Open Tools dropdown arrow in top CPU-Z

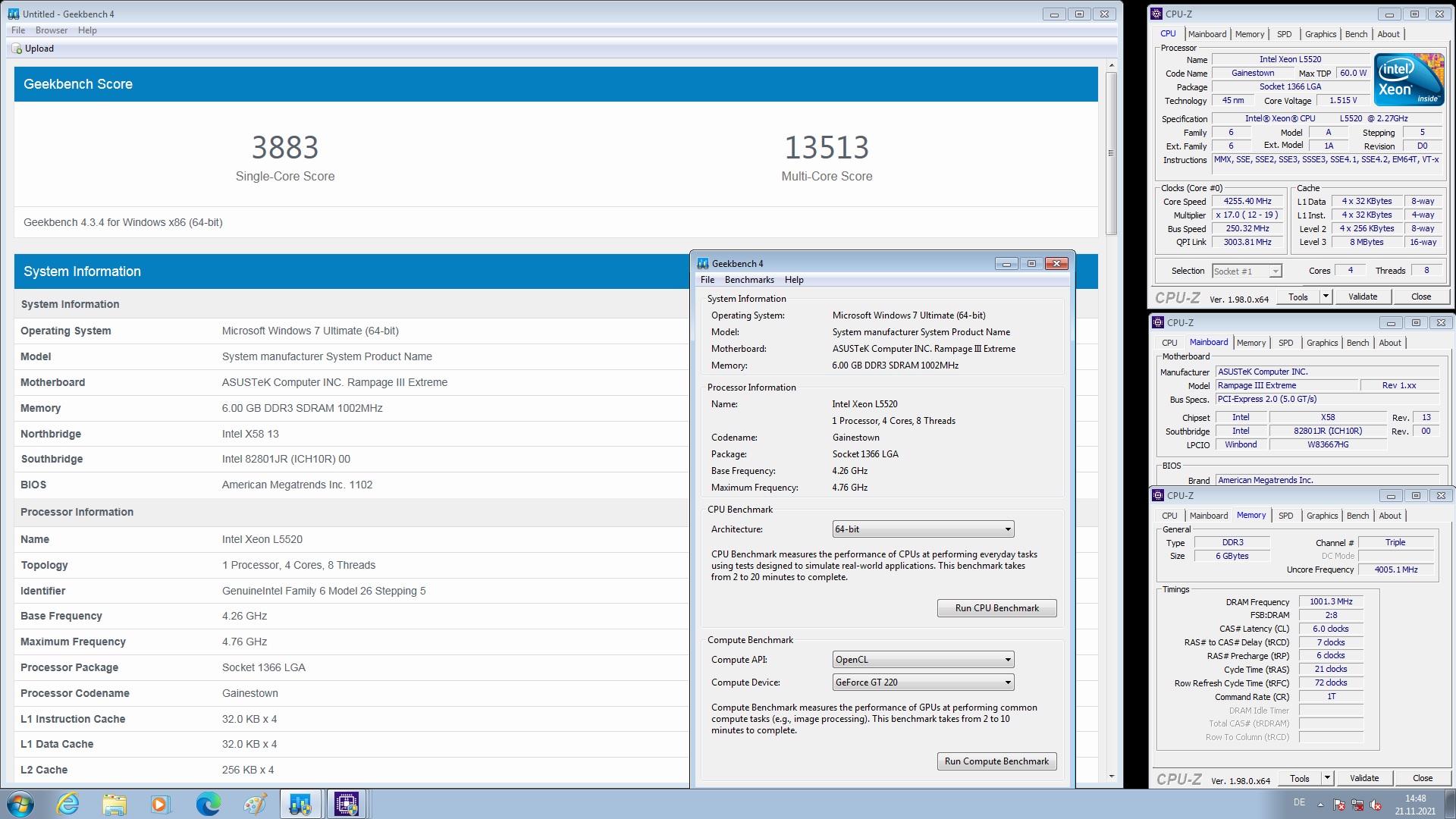pos(1326,297)
